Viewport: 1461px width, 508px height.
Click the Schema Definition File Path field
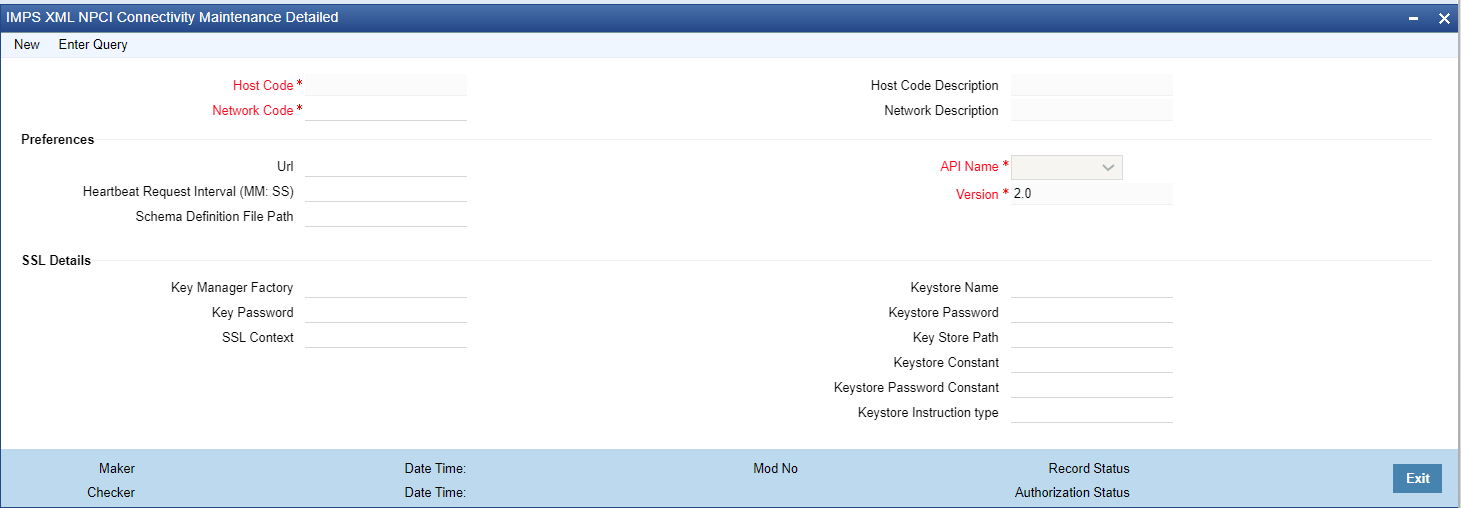[386, 216]
